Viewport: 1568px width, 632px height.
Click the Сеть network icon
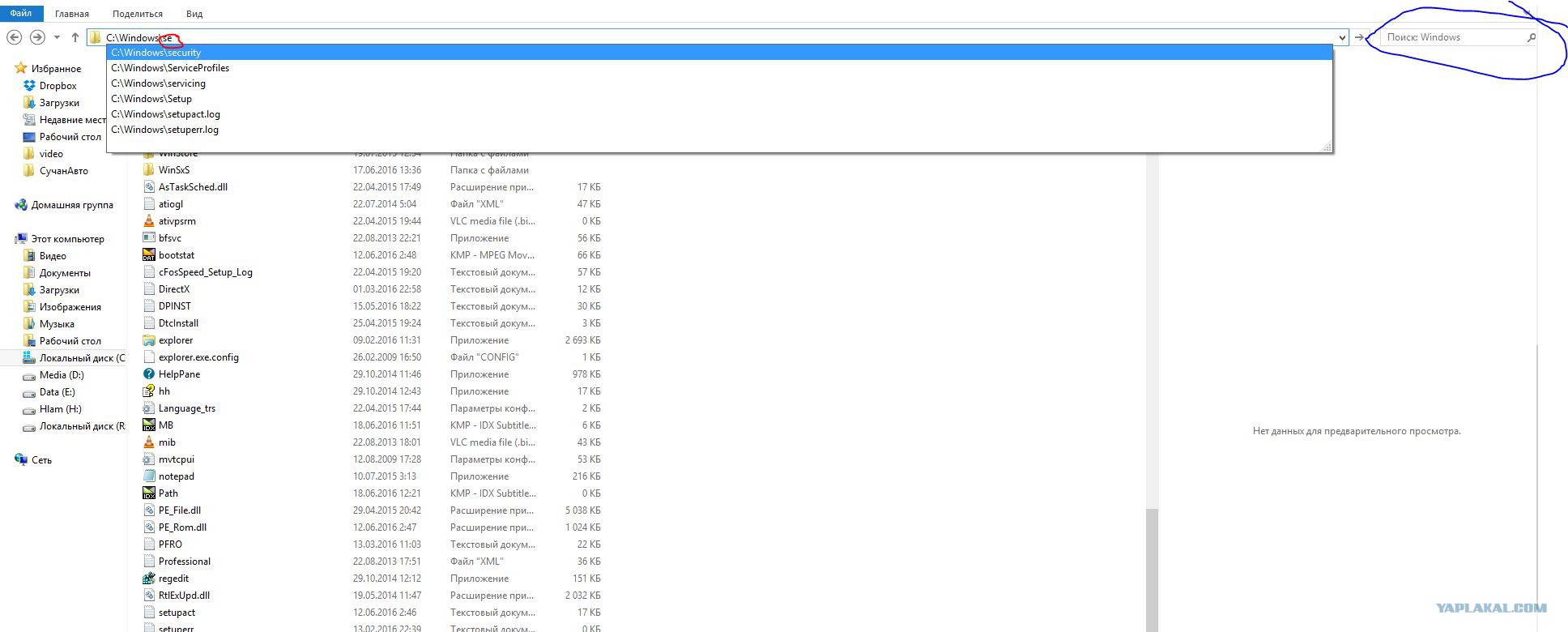point(21,459)
